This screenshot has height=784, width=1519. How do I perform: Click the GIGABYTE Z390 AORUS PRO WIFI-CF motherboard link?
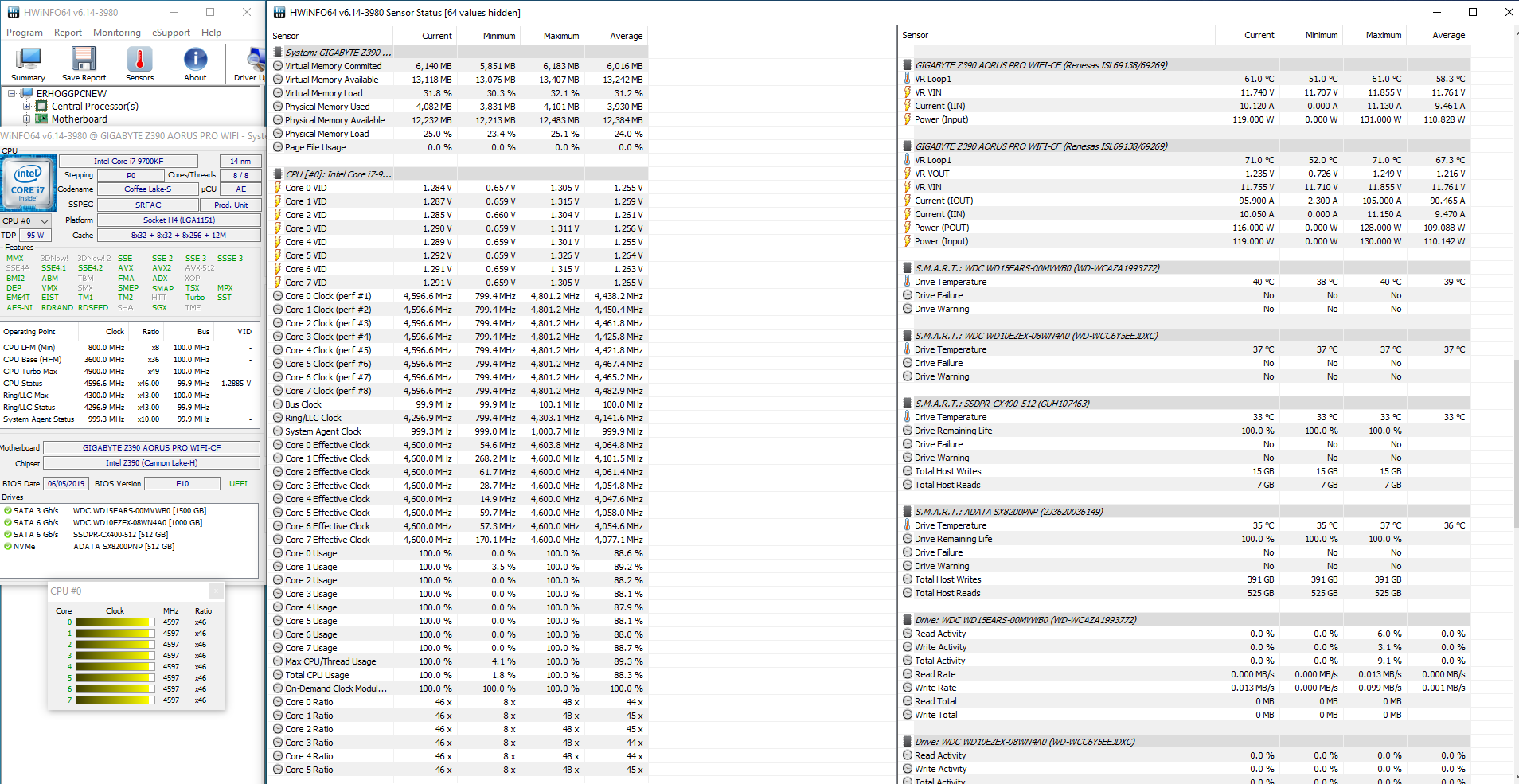(151, 448)
